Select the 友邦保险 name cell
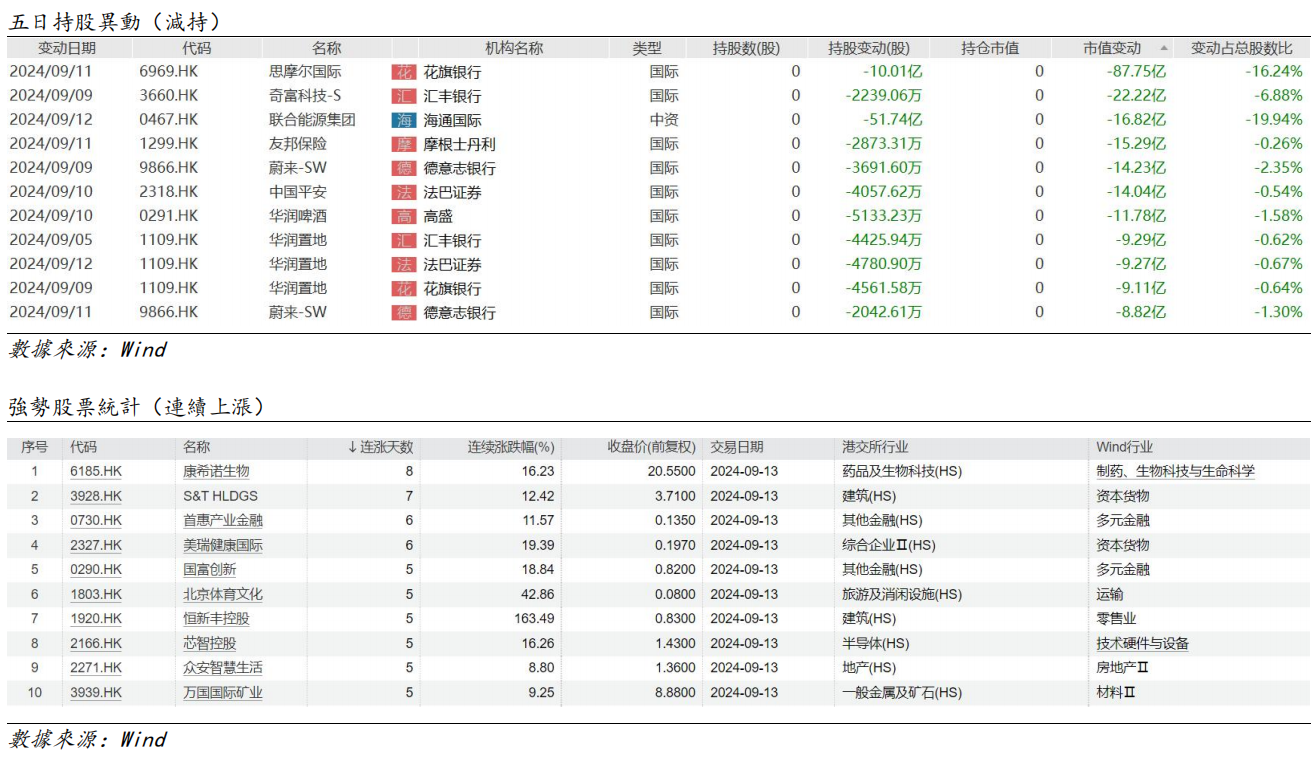Screen dimensions: 1316x761 (298, 144)
